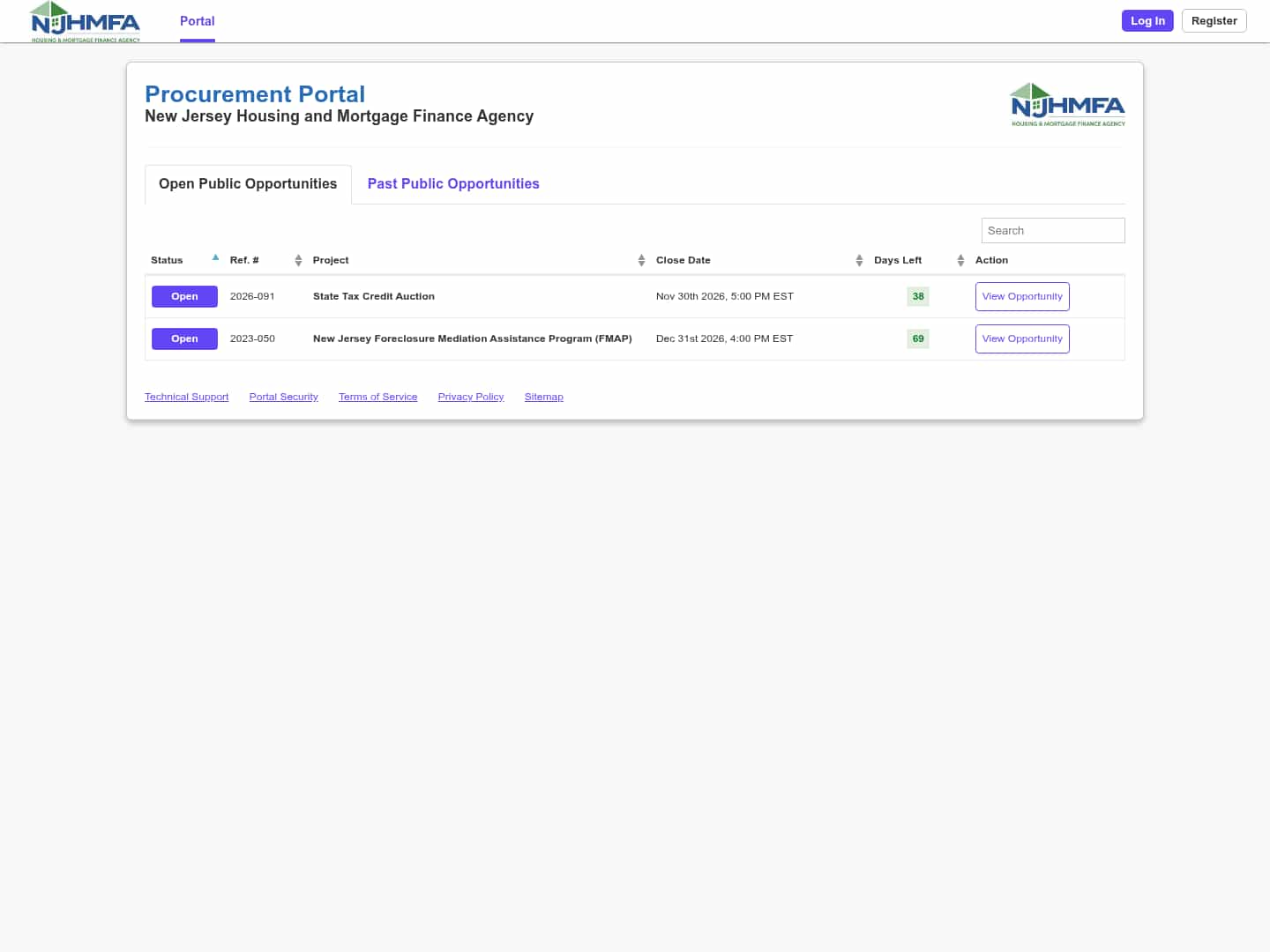Focus the Search input field
Screen dimensions: 1270x952
1053,230
